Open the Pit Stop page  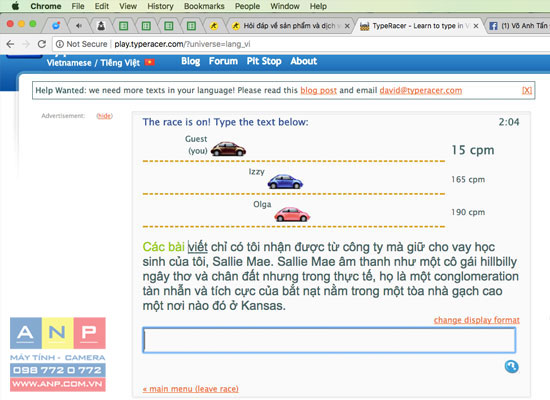tap(264, 61)
